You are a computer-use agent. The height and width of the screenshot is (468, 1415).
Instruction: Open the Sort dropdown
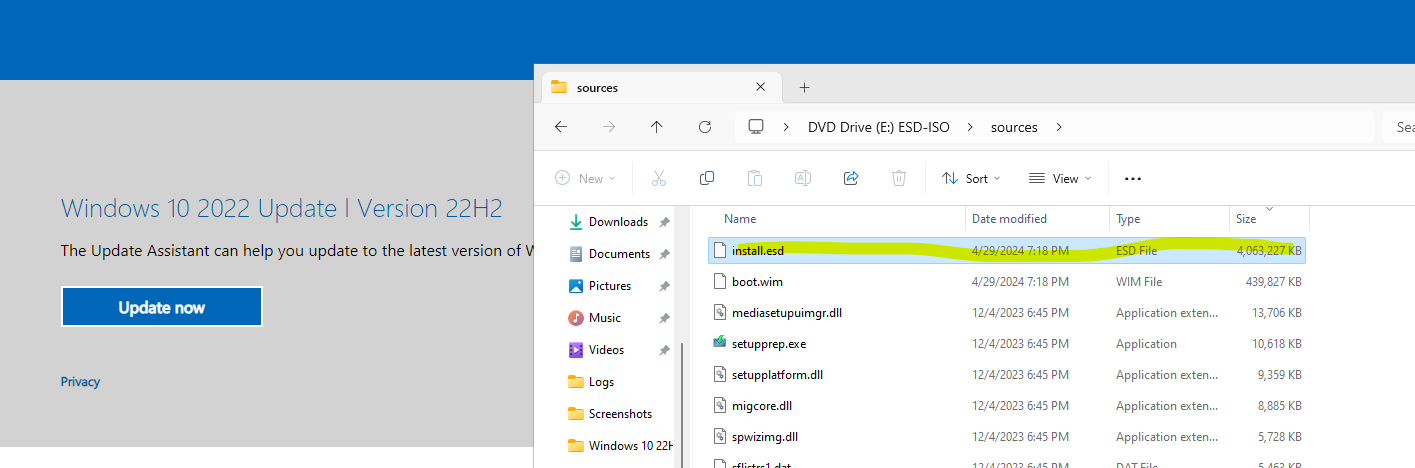click(971, 178)
